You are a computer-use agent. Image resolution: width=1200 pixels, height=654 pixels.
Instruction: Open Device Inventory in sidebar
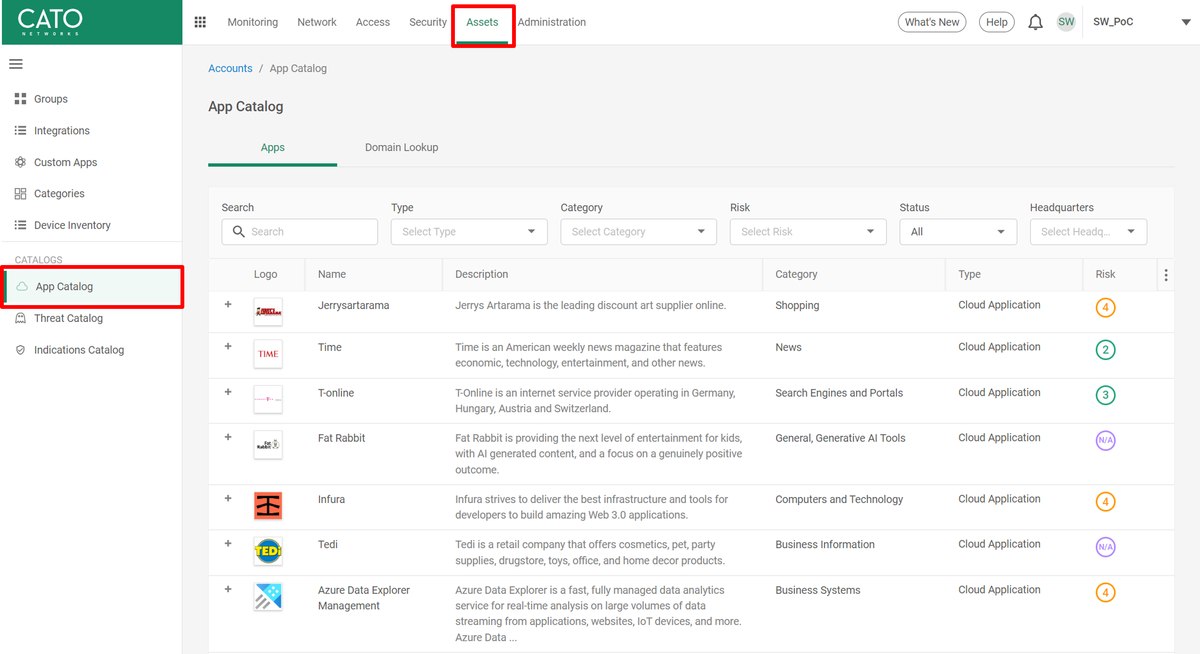click(72, 225)
